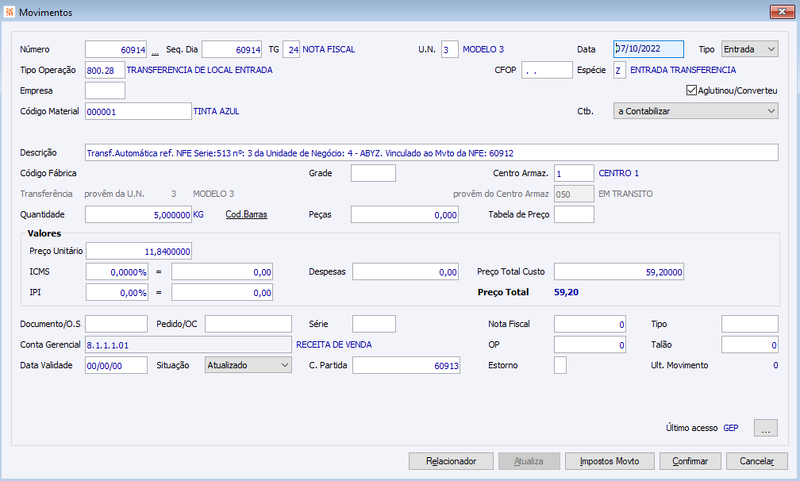
Task: Click the GEP last access text
Action: (731, 428)
